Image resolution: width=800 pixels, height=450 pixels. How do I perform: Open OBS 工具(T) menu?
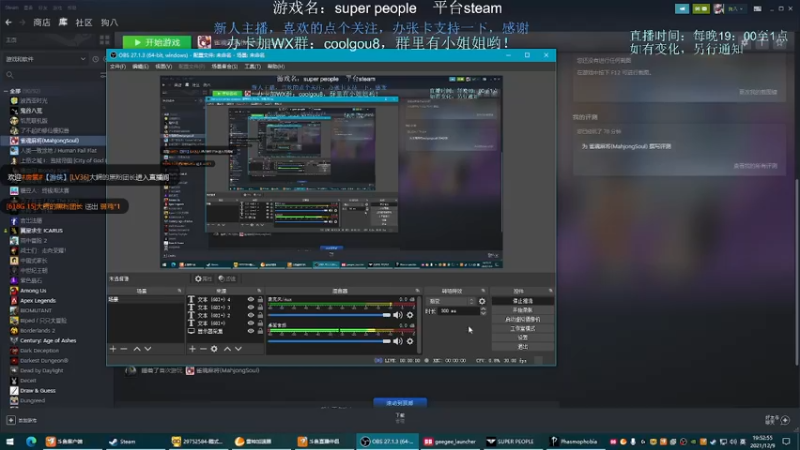(x=252, y=66)
